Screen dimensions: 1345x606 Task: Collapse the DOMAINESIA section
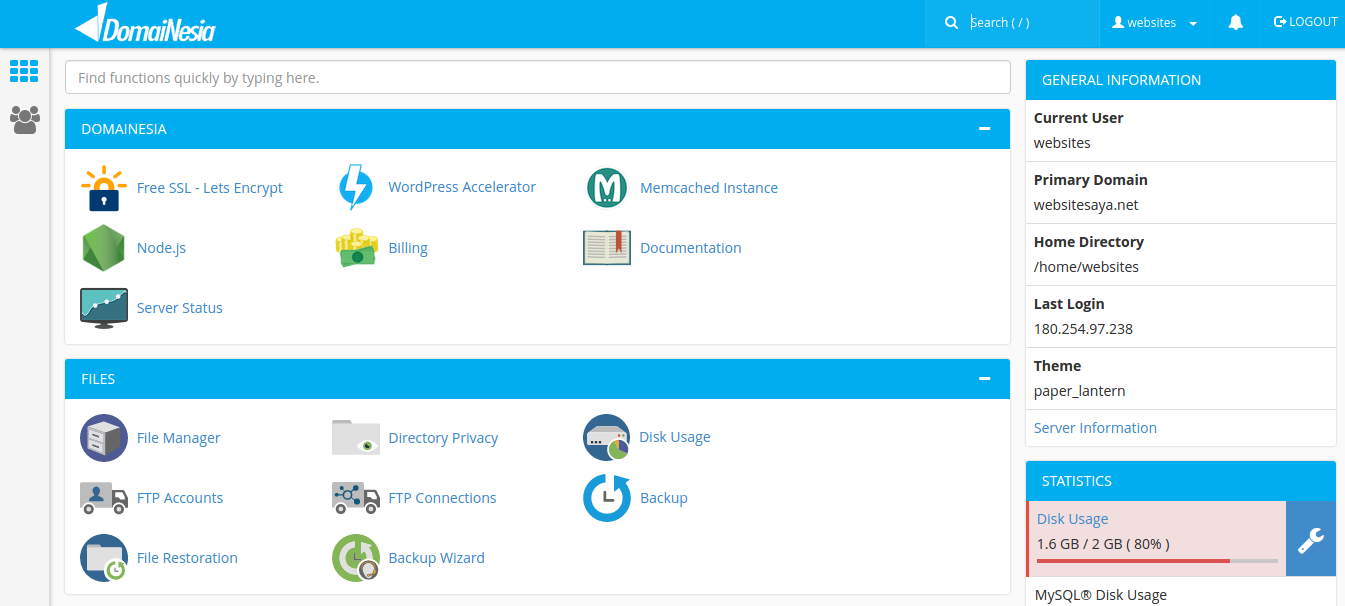(x=985, y=129)
